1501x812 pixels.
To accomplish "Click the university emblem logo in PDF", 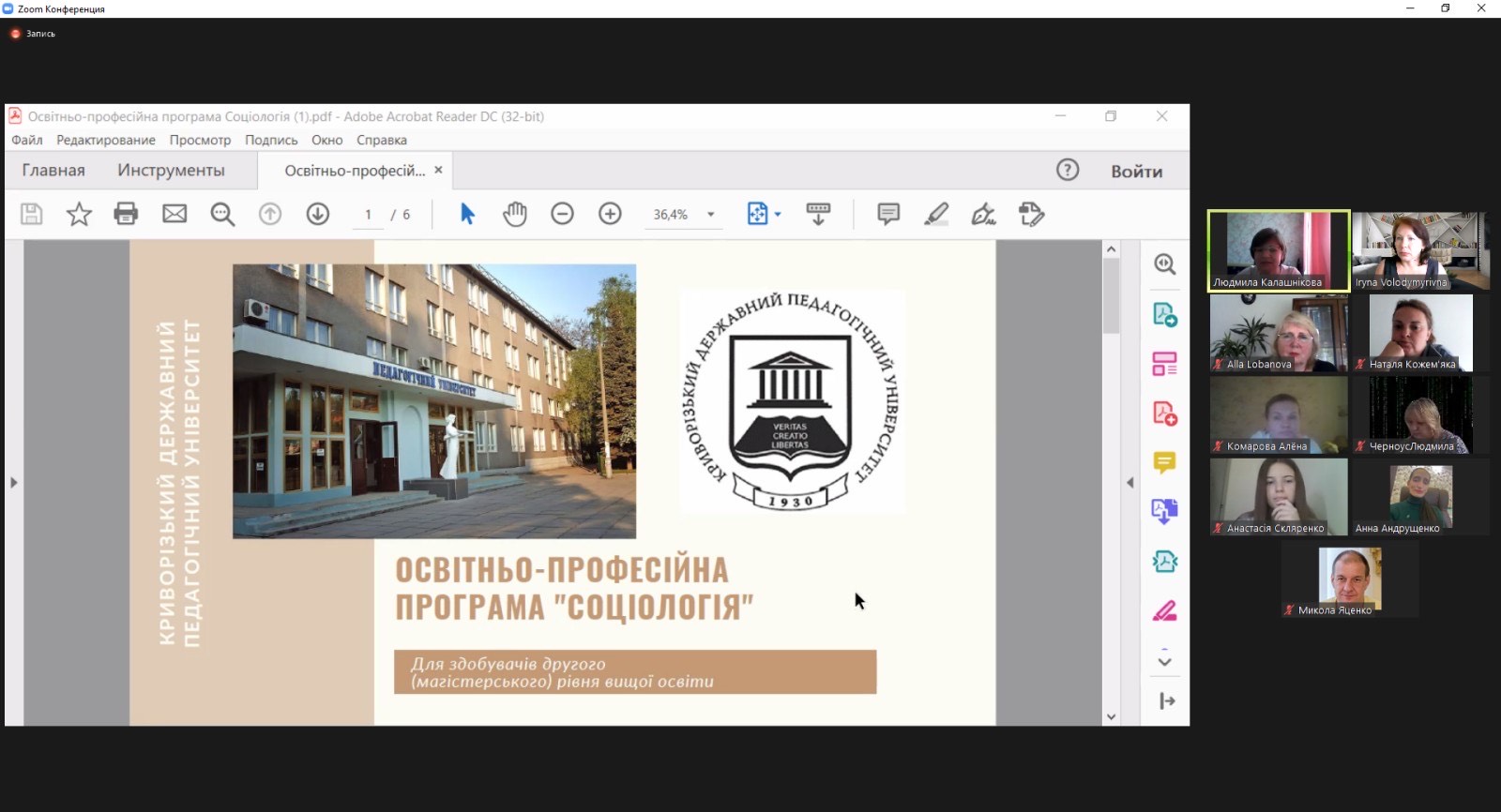I will tap(791, 401).
